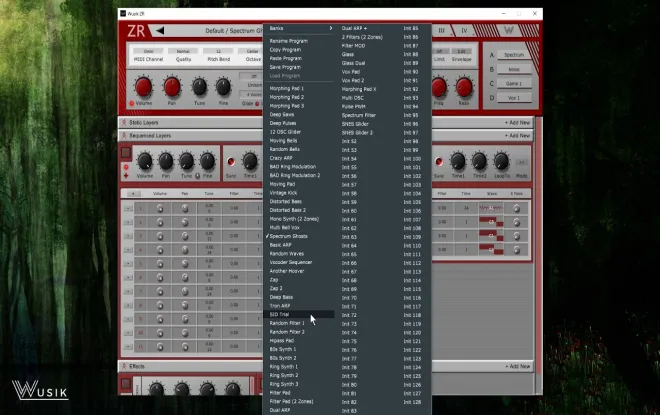The width and height of the screenshot is (660, 415).
Task: Open the Octave selector
Action: (x=250, y=51)
